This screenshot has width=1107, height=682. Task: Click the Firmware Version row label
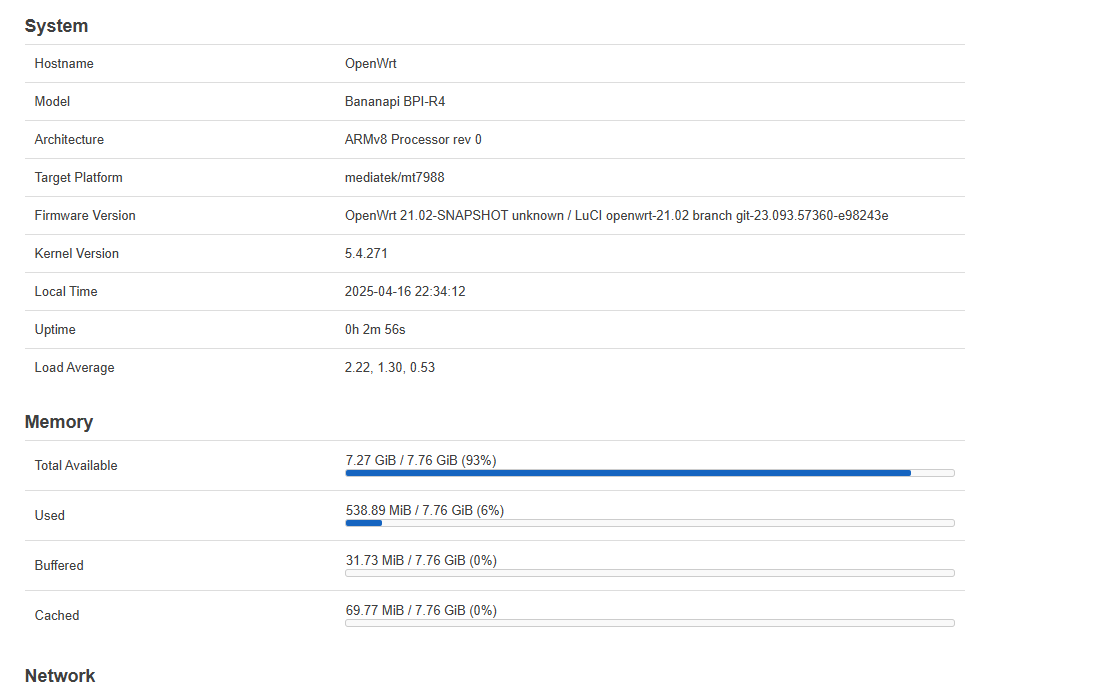tap(85, 216)
